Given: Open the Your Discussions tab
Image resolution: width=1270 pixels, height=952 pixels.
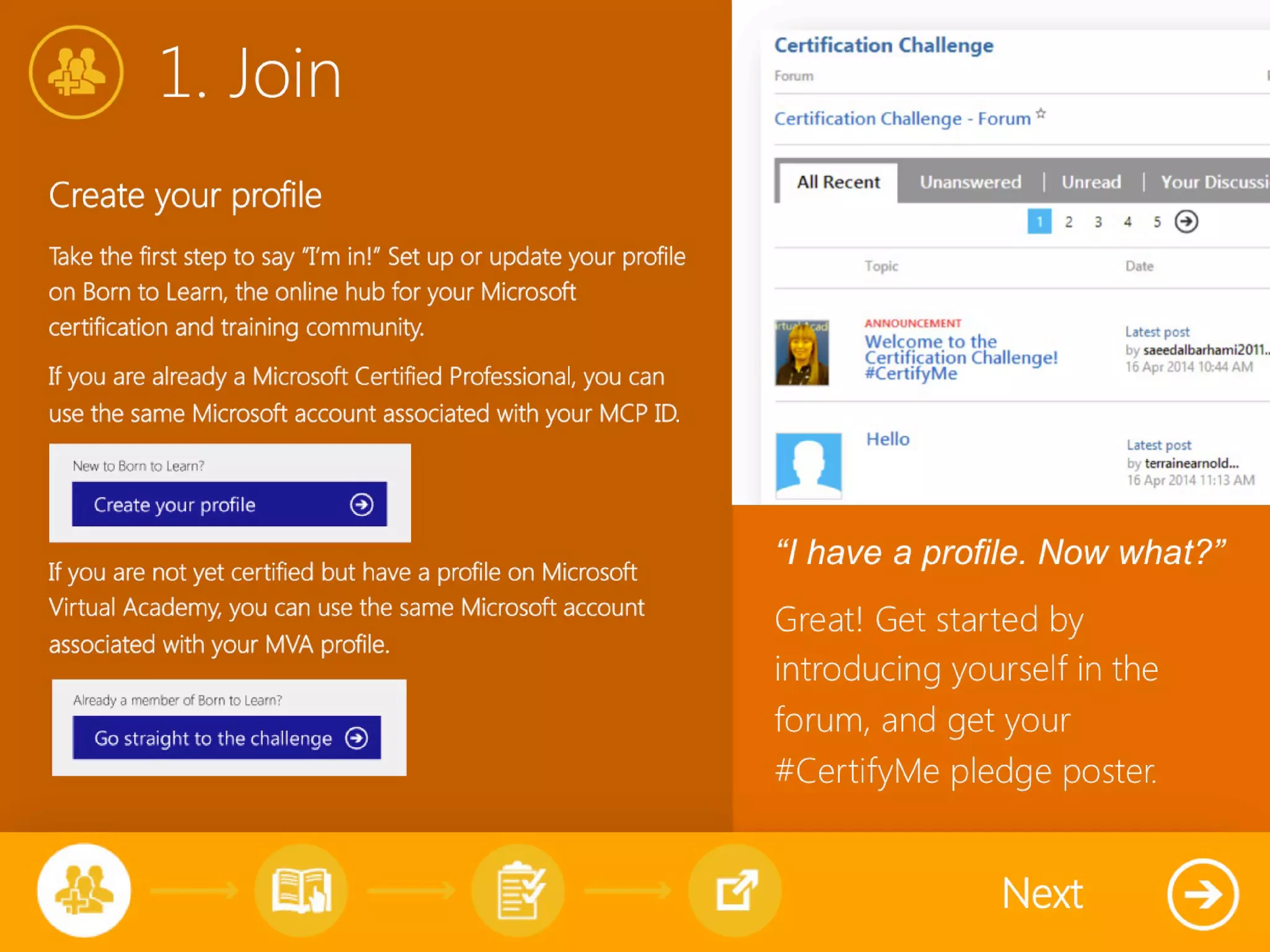Looking at the screenshot, I should pos(1215,182).
